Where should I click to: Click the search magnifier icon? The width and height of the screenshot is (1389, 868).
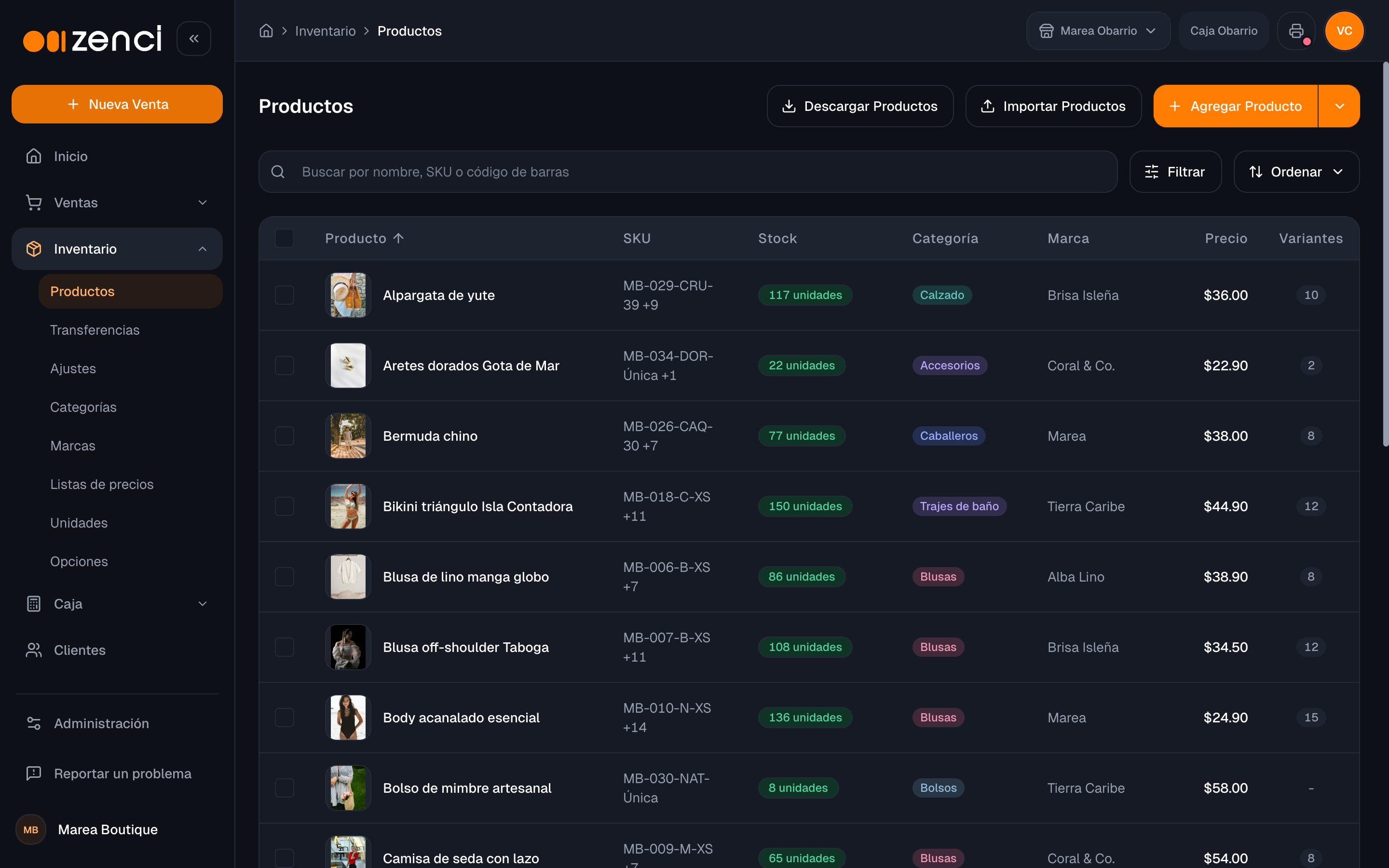[x=278, y=172]
